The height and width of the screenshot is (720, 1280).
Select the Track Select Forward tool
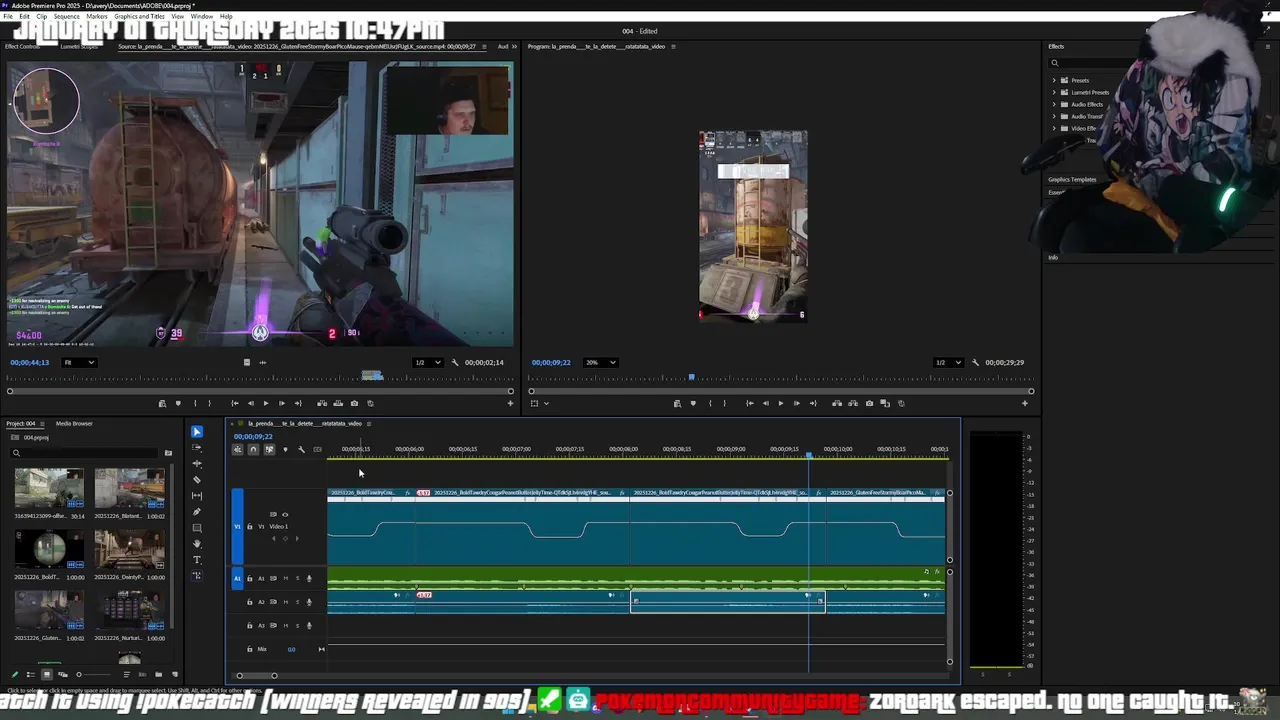[x=196, y=448]
